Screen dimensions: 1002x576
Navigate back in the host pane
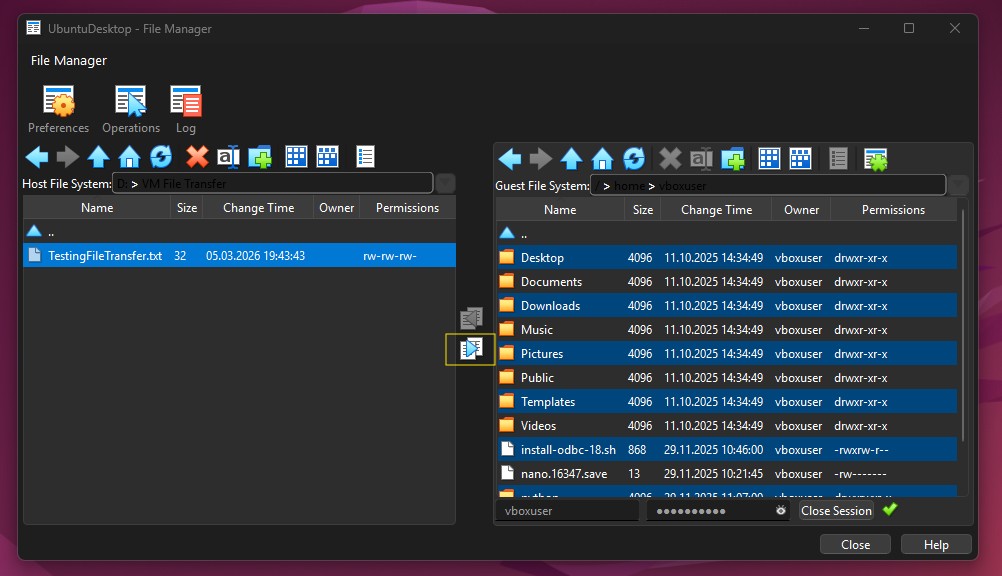point(36,156)
